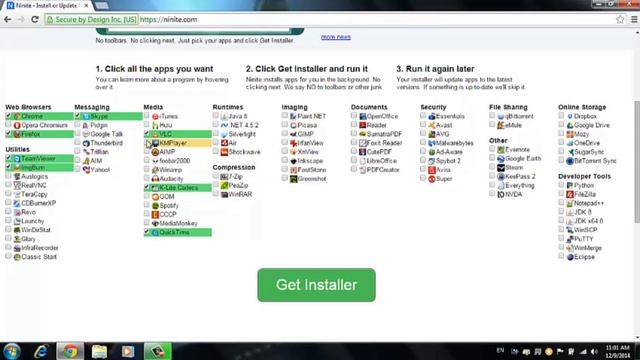Select the Ninite browser tab
640x360 pixels.
(x=47, y=5)
